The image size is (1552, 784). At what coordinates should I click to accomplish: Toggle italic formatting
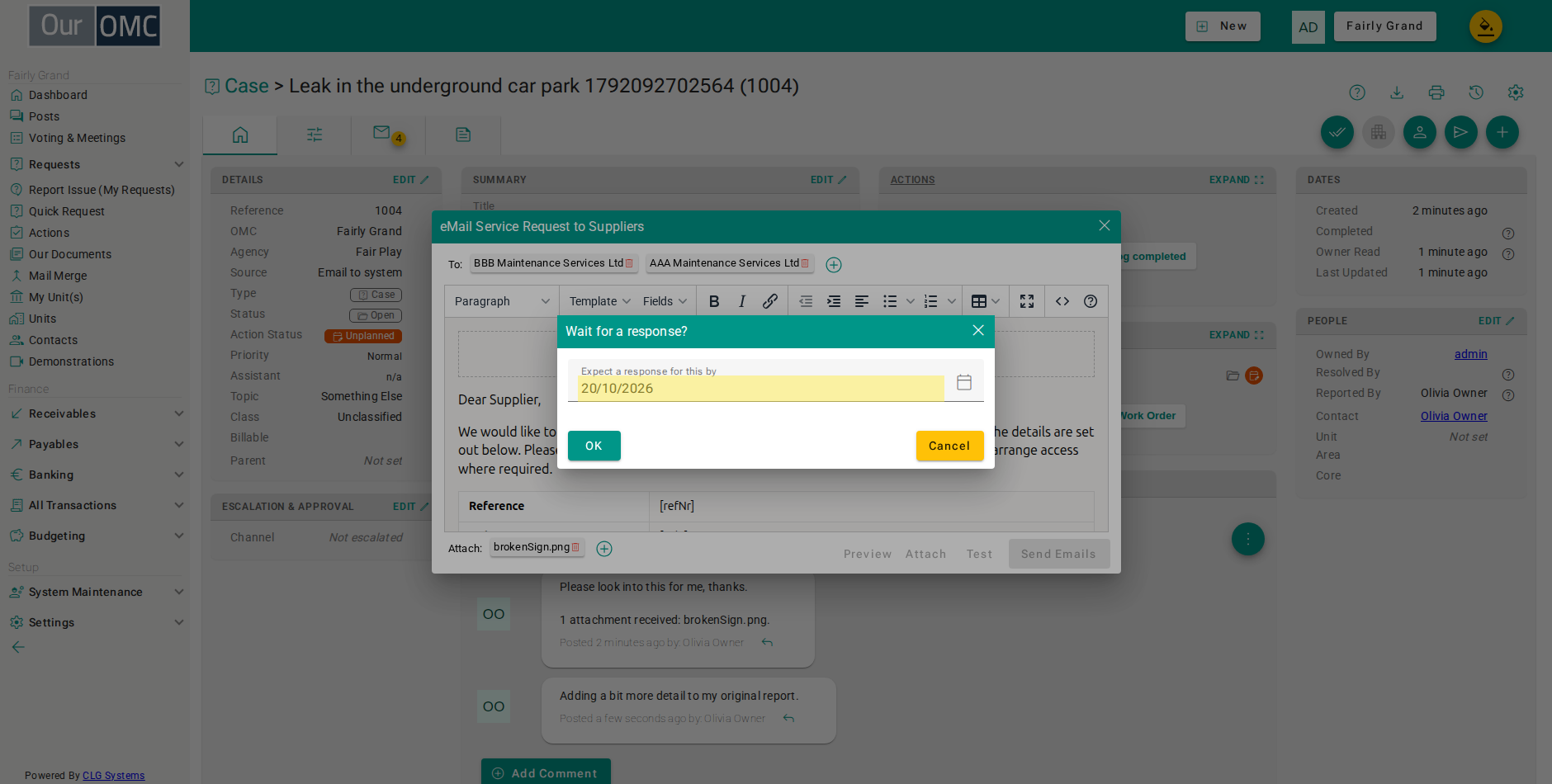click(x=742, y=301)
